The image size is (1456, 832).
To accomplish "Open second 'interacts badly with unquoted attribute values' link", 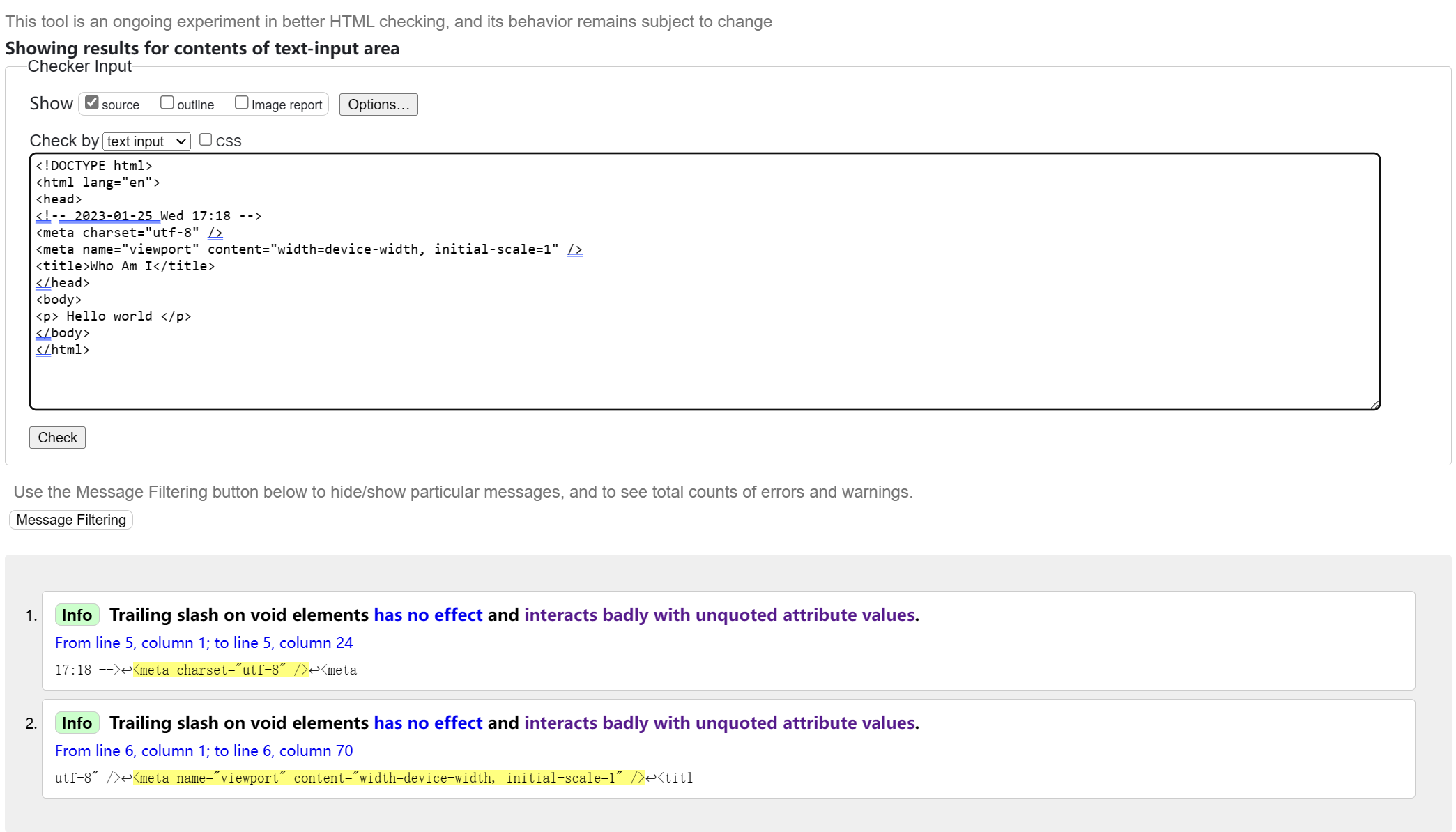I will tap(719, 723).
